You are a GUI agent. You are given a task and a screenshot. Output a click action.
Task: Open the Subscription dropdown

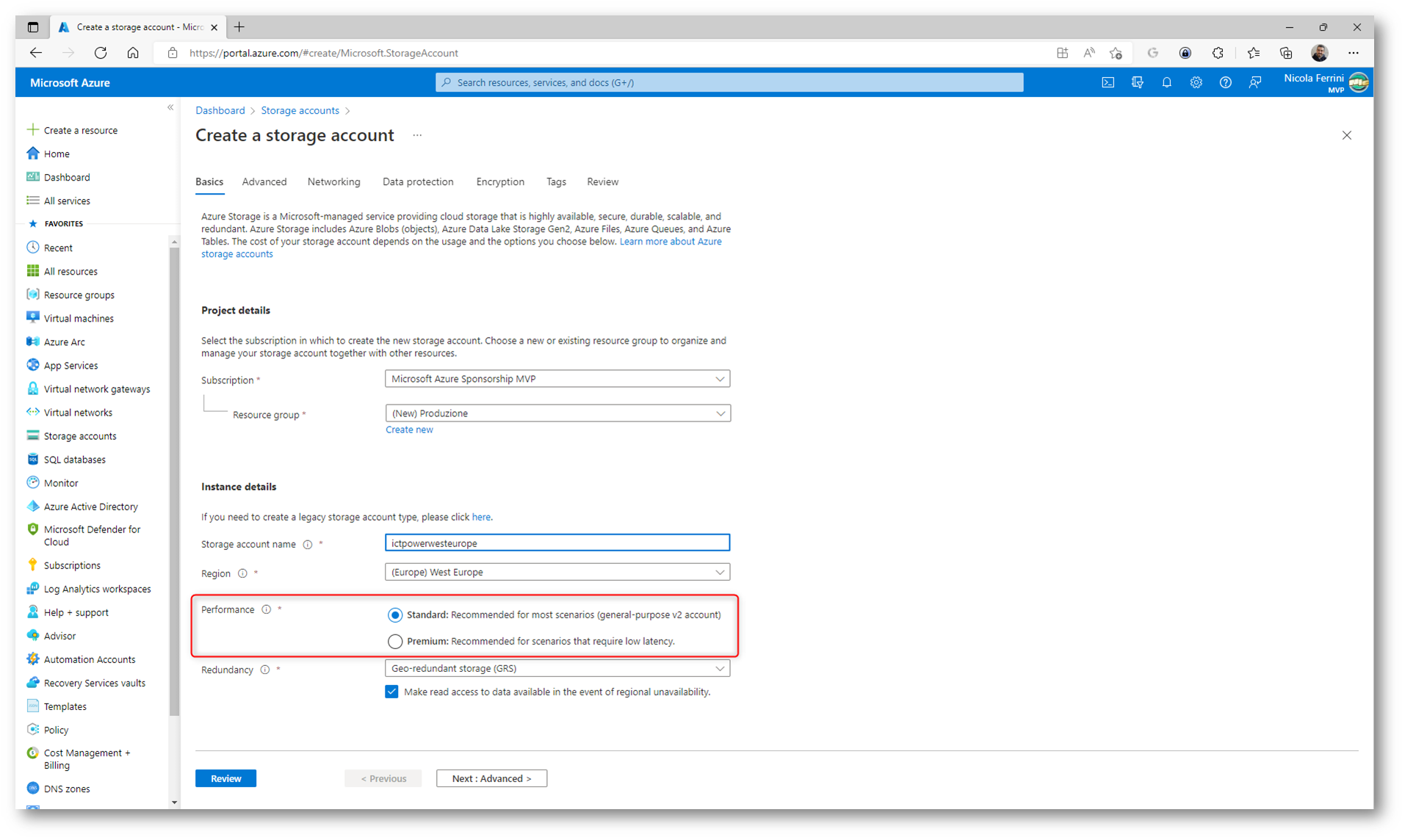point(557,379)
